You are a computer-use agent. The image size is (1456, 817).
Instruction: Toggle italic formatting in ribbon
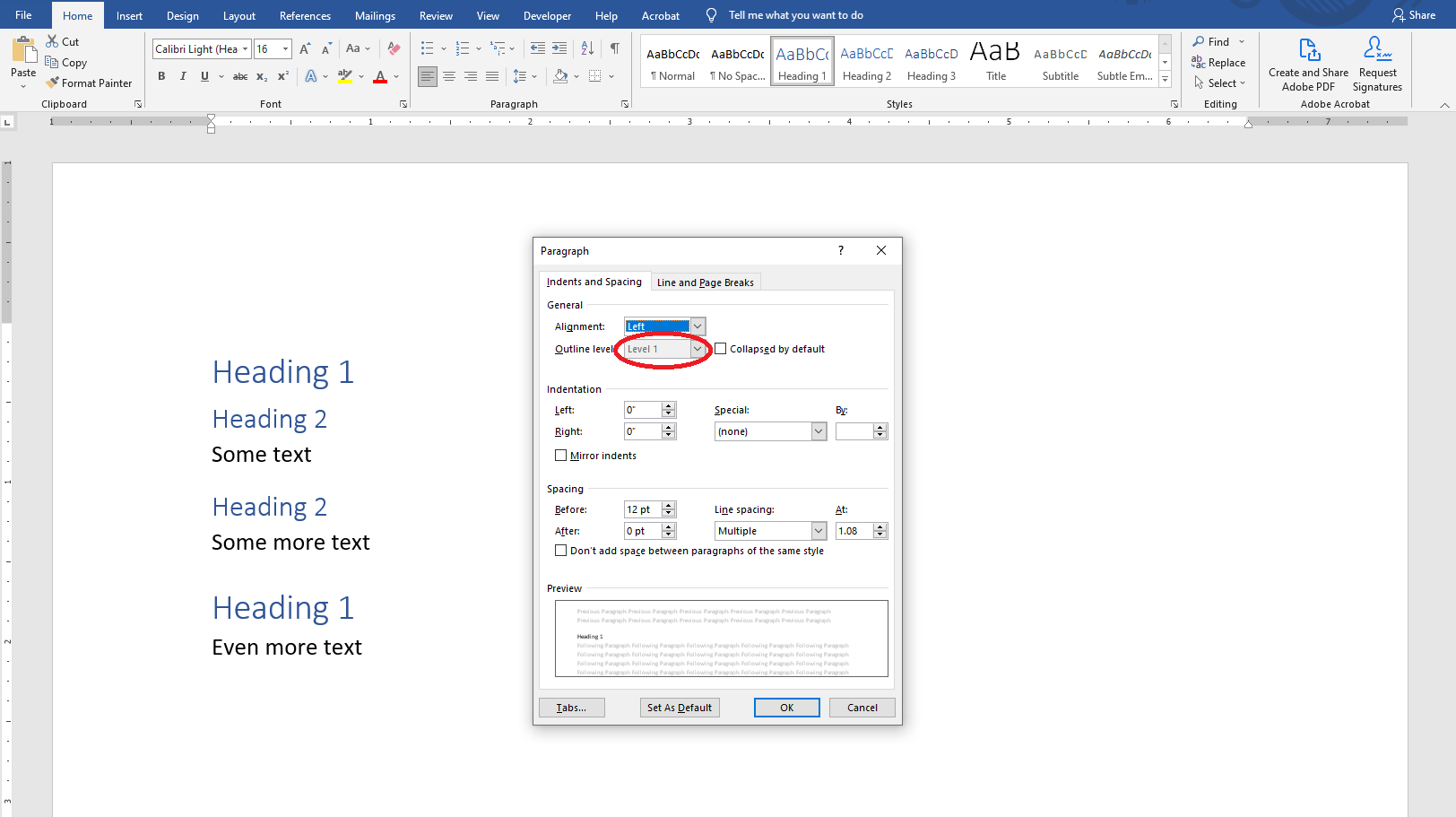point(183,76)
